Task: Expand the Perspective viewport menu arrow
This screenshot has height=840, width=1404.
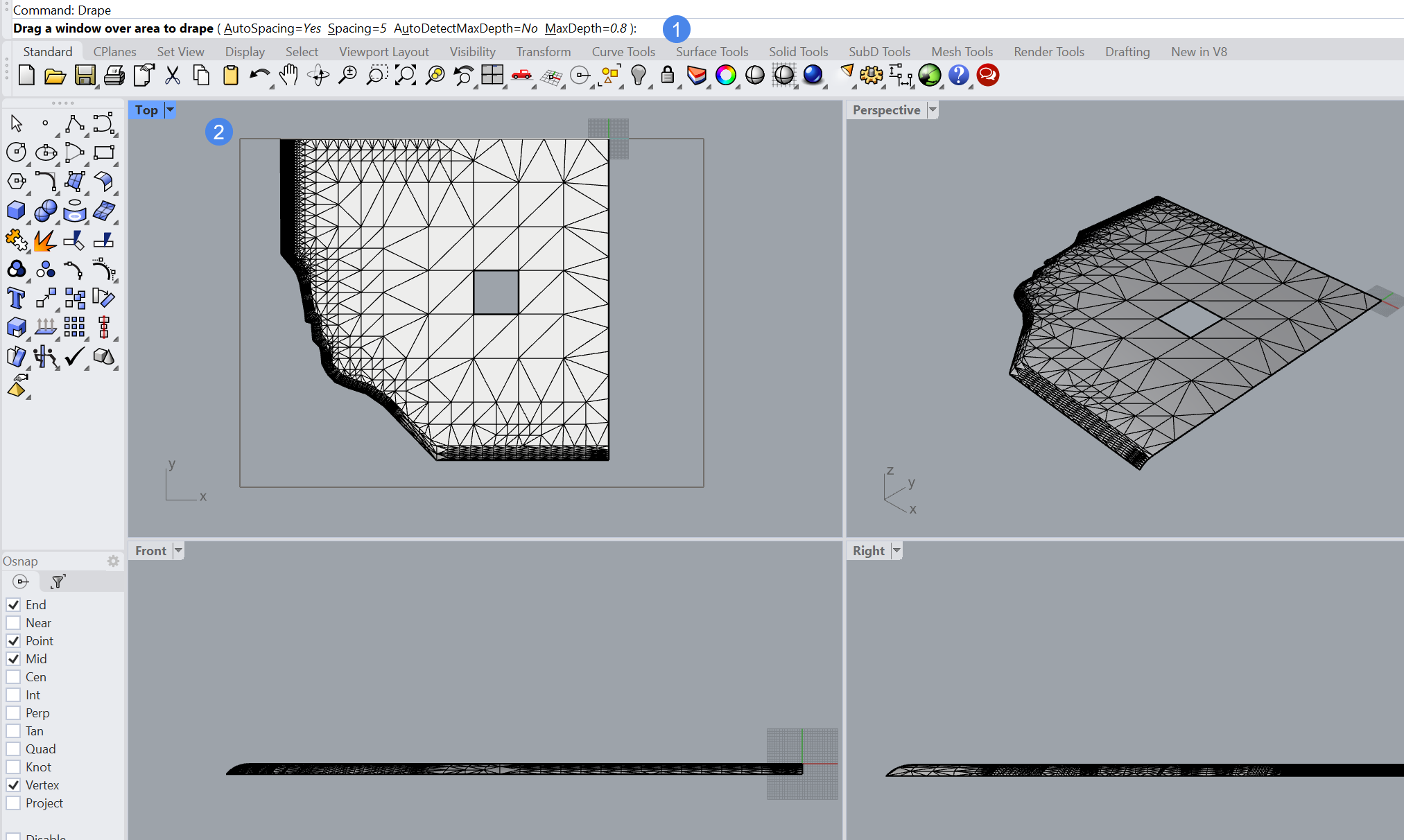Action: (933, 110)
